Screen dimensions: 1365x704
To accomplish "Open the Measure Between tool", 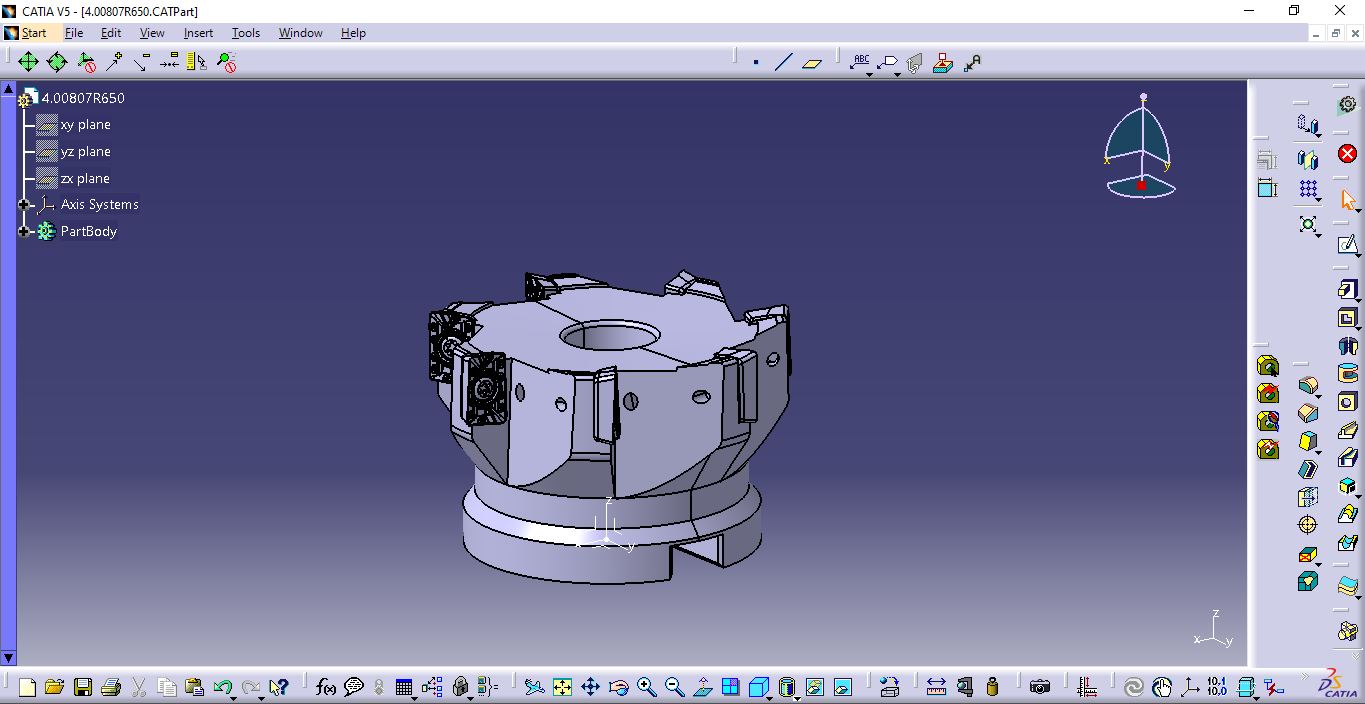I will coord(936,687).
